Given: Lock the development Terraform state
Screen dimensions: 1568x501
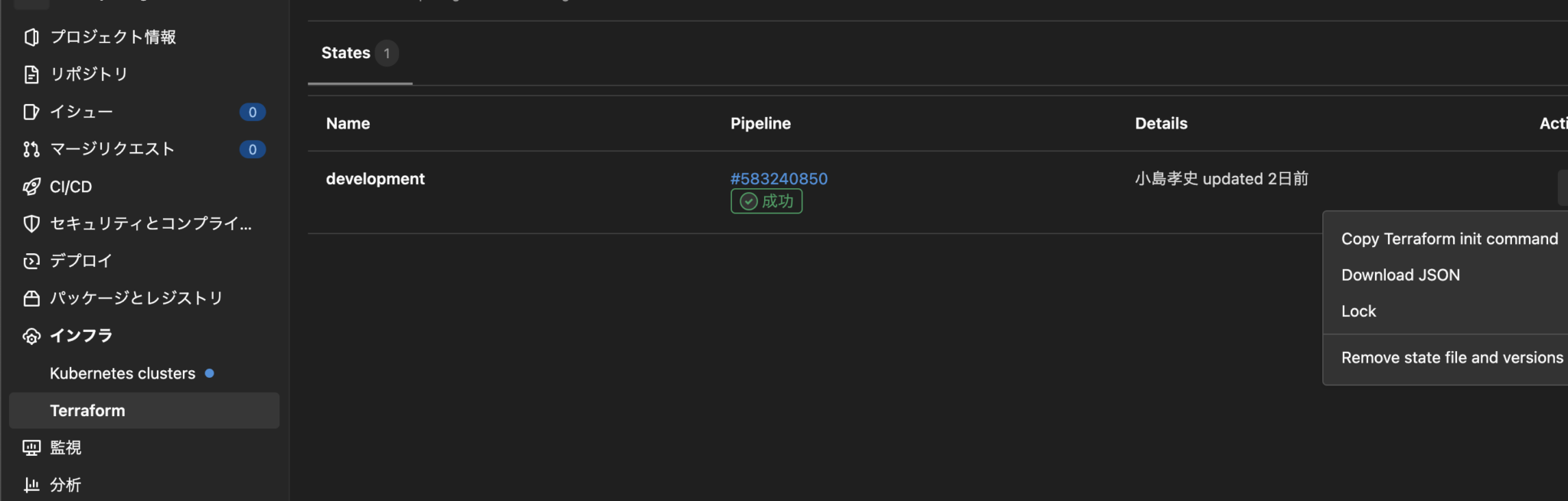Looking at the screenshot, I should click(x=1358, y=311).
